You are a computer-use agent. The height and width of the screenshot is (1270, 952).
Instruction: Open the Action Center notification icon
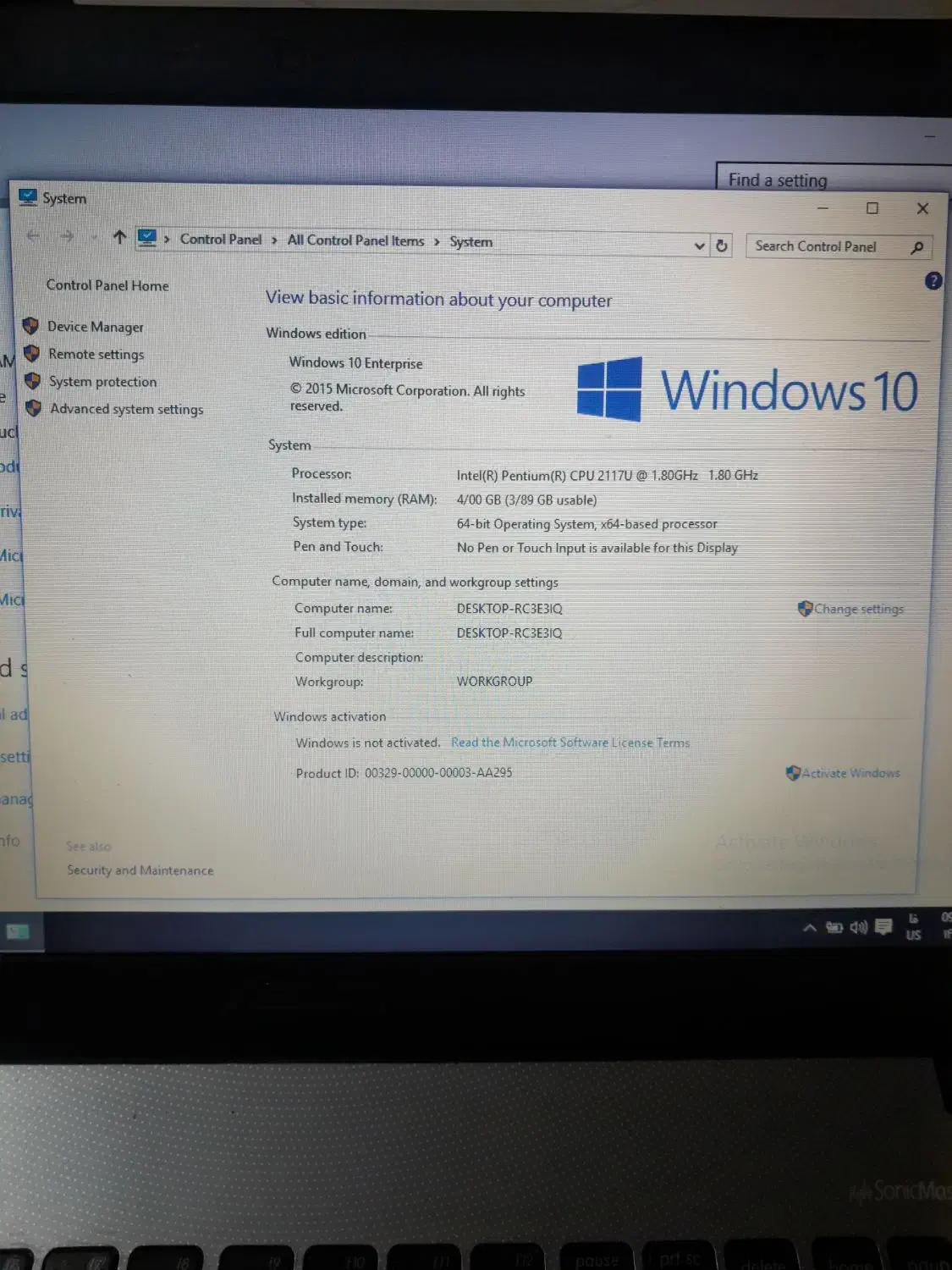click(883, 926)
